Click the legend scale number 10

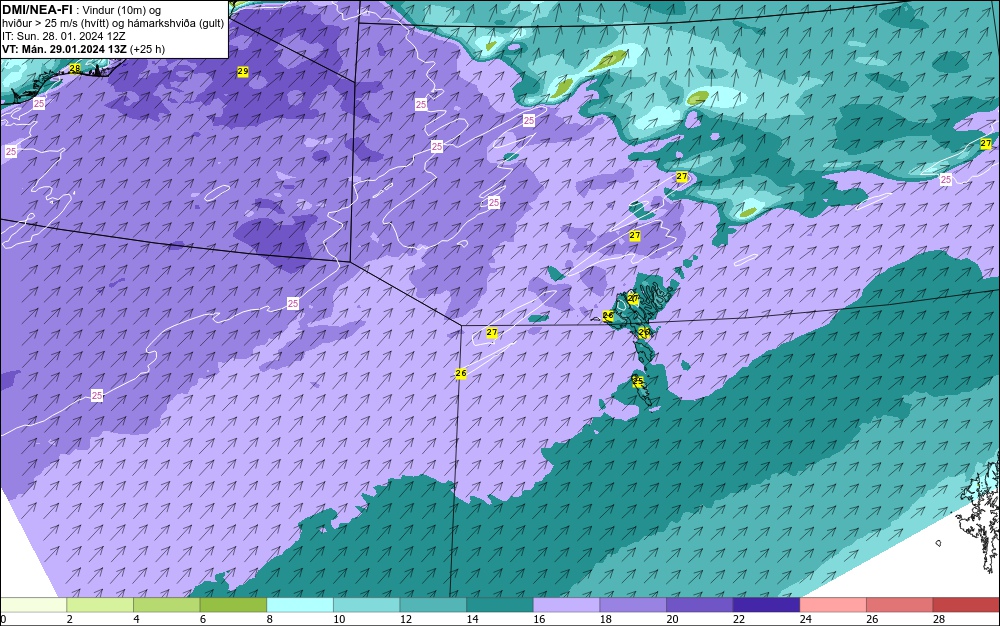click(x=339, y=619)
